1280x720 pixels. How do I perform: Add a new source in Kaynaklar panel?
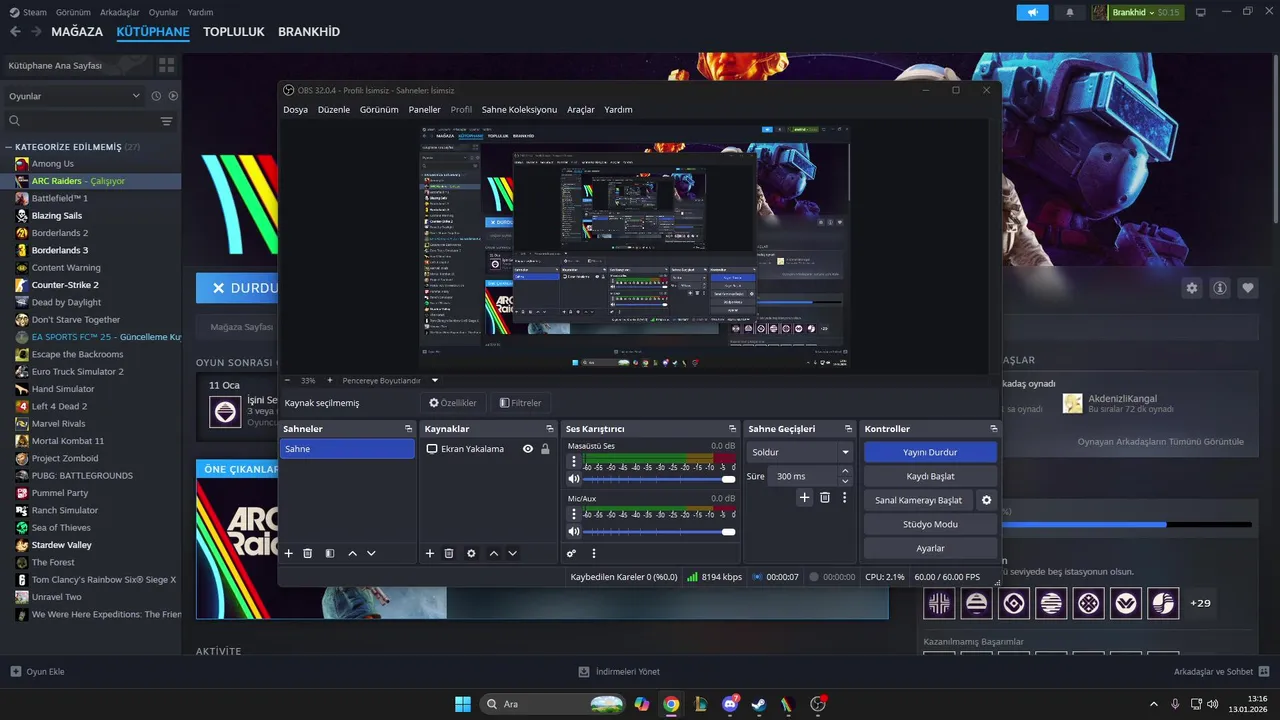(x=430, y=553)
